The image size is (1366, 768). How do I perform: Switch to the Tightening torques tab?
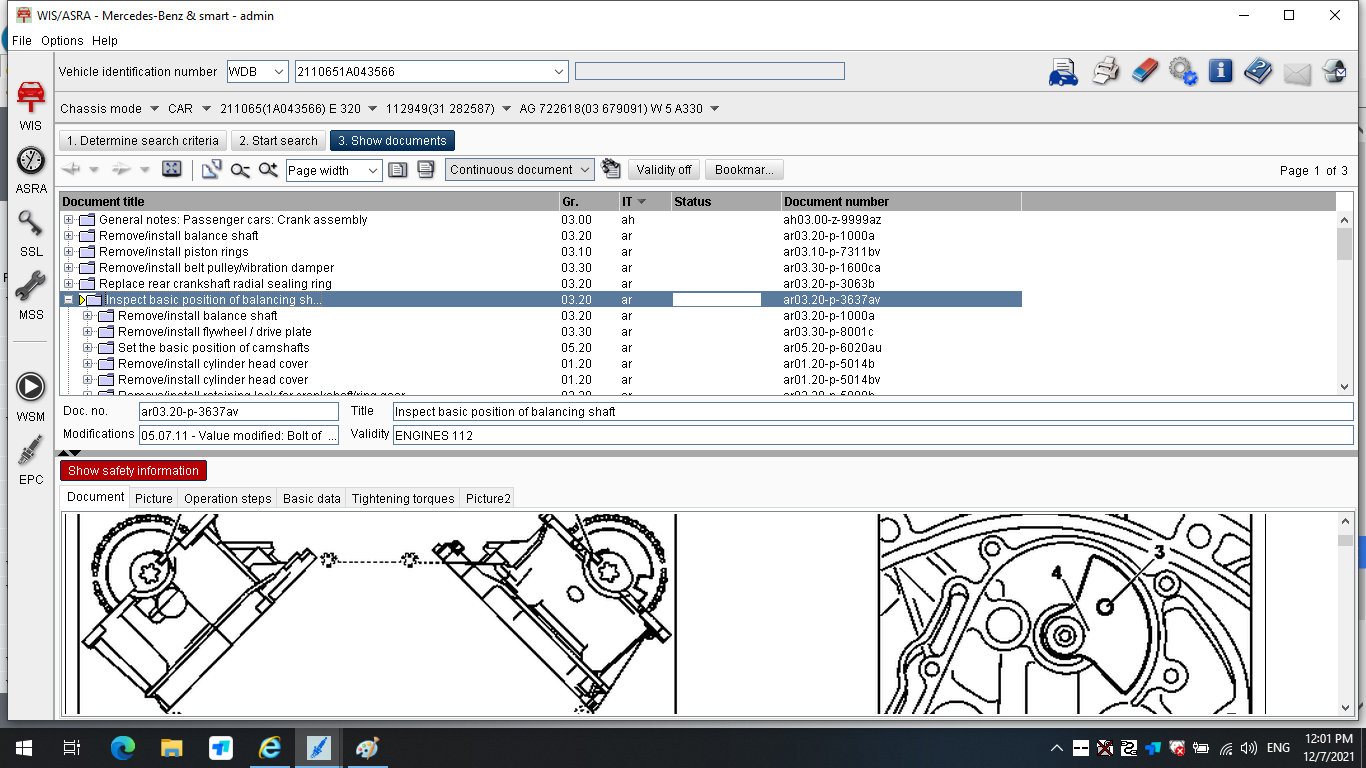pos(403,498)
